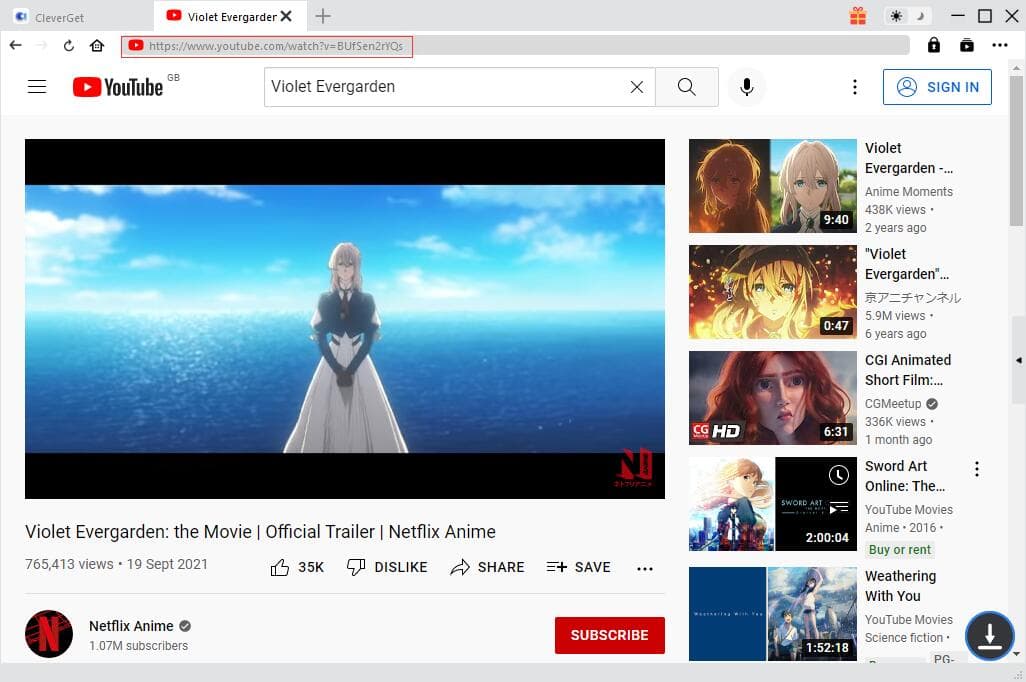Open the YouTube navigation hamburger menu
Image resolution: width=1026 pixels, height=682 pixels.
(x=37, y=87)
